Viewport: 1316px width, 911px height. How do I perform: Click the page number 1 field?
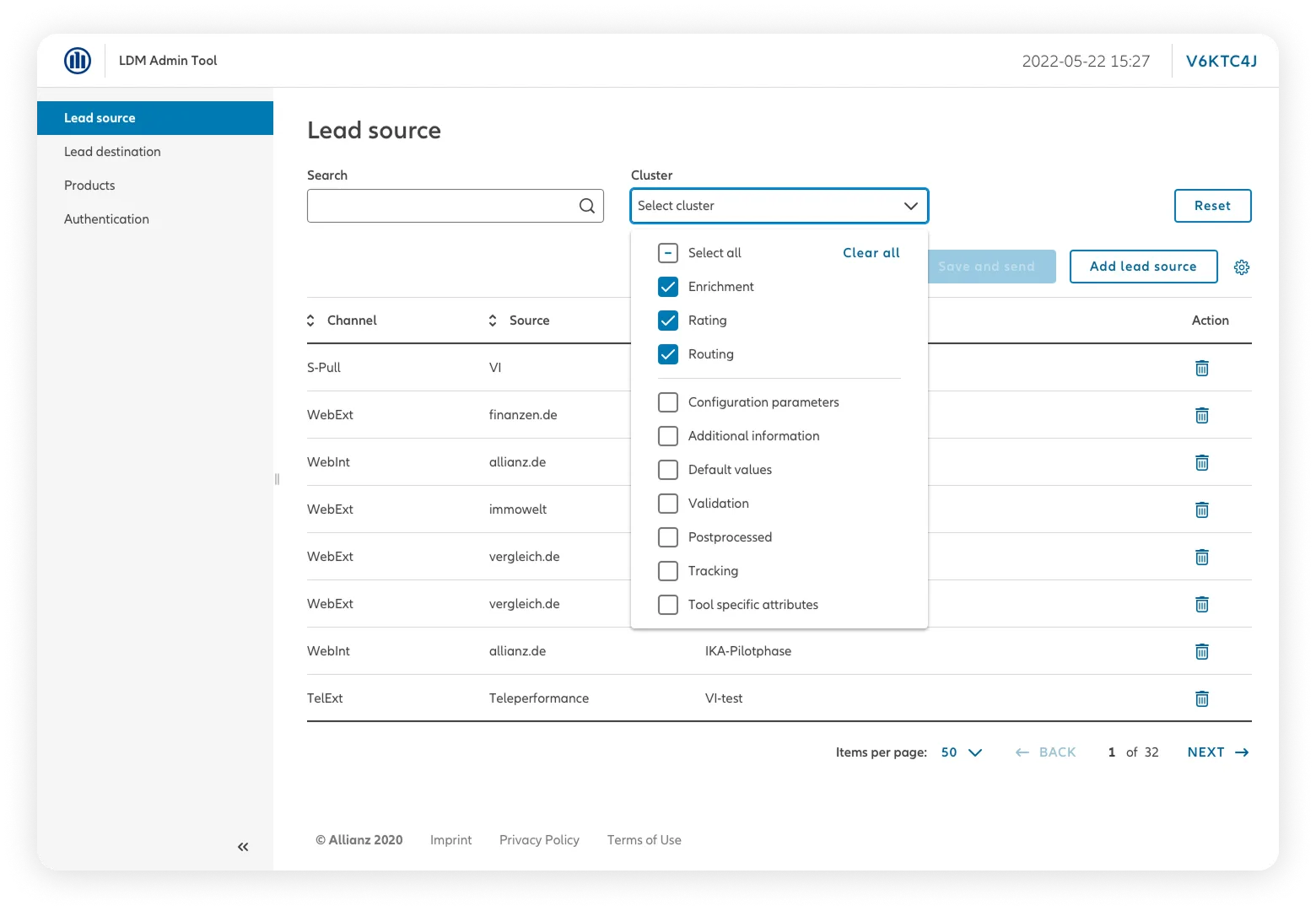(1112, 752)
